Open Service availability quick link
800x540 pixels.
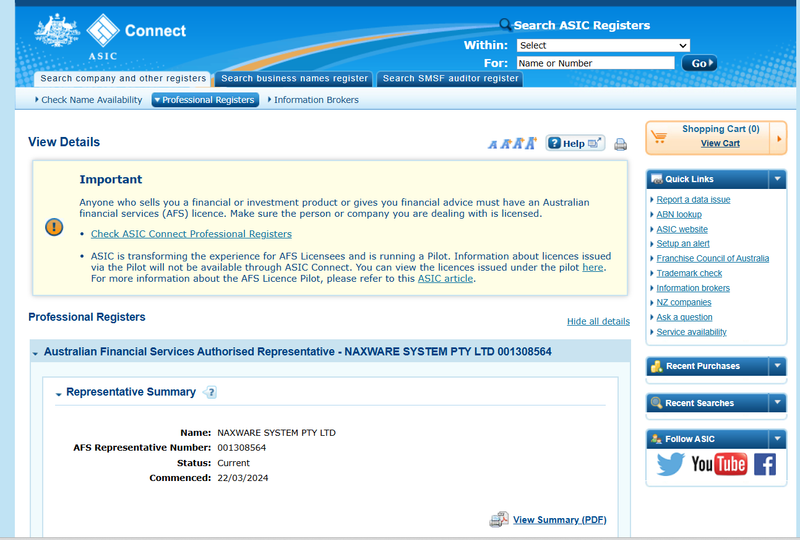click(x=691, y=332)
